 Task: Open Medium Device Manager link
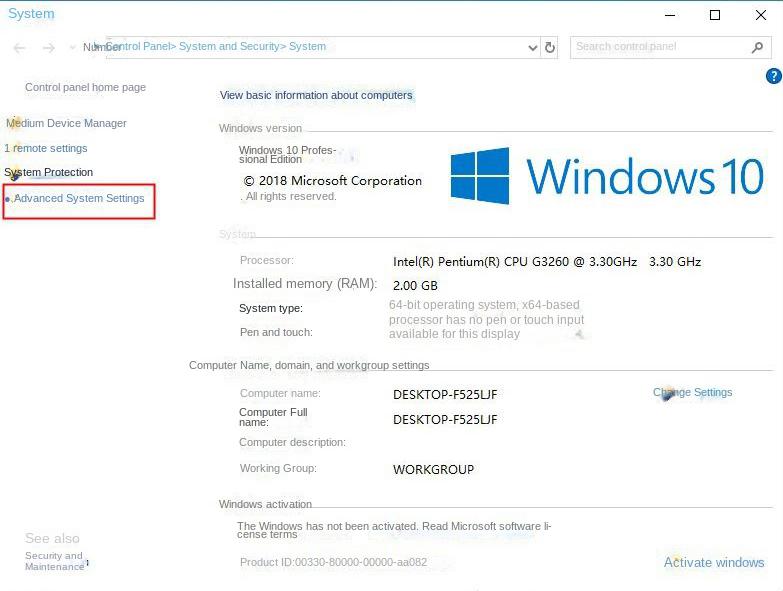(66, 123)
